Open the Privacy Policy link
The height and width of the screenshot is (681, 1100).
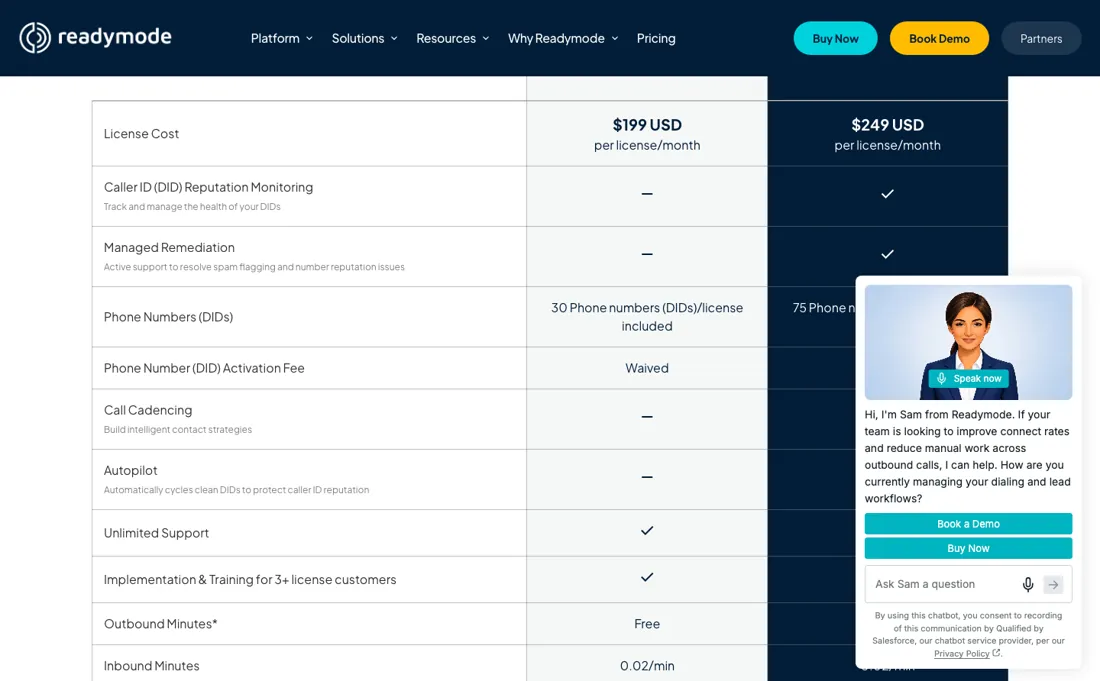961,654
